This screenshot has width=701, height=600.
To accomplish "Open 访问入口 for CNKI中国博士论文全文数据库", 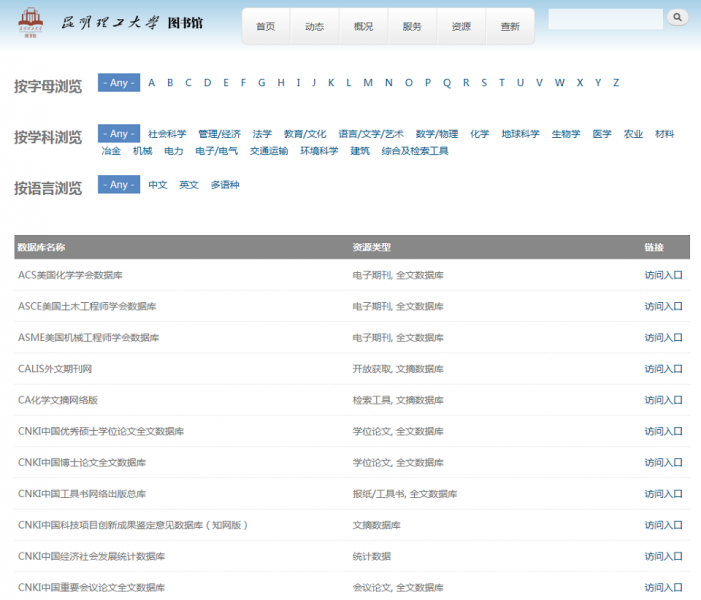I will (663, 463).
